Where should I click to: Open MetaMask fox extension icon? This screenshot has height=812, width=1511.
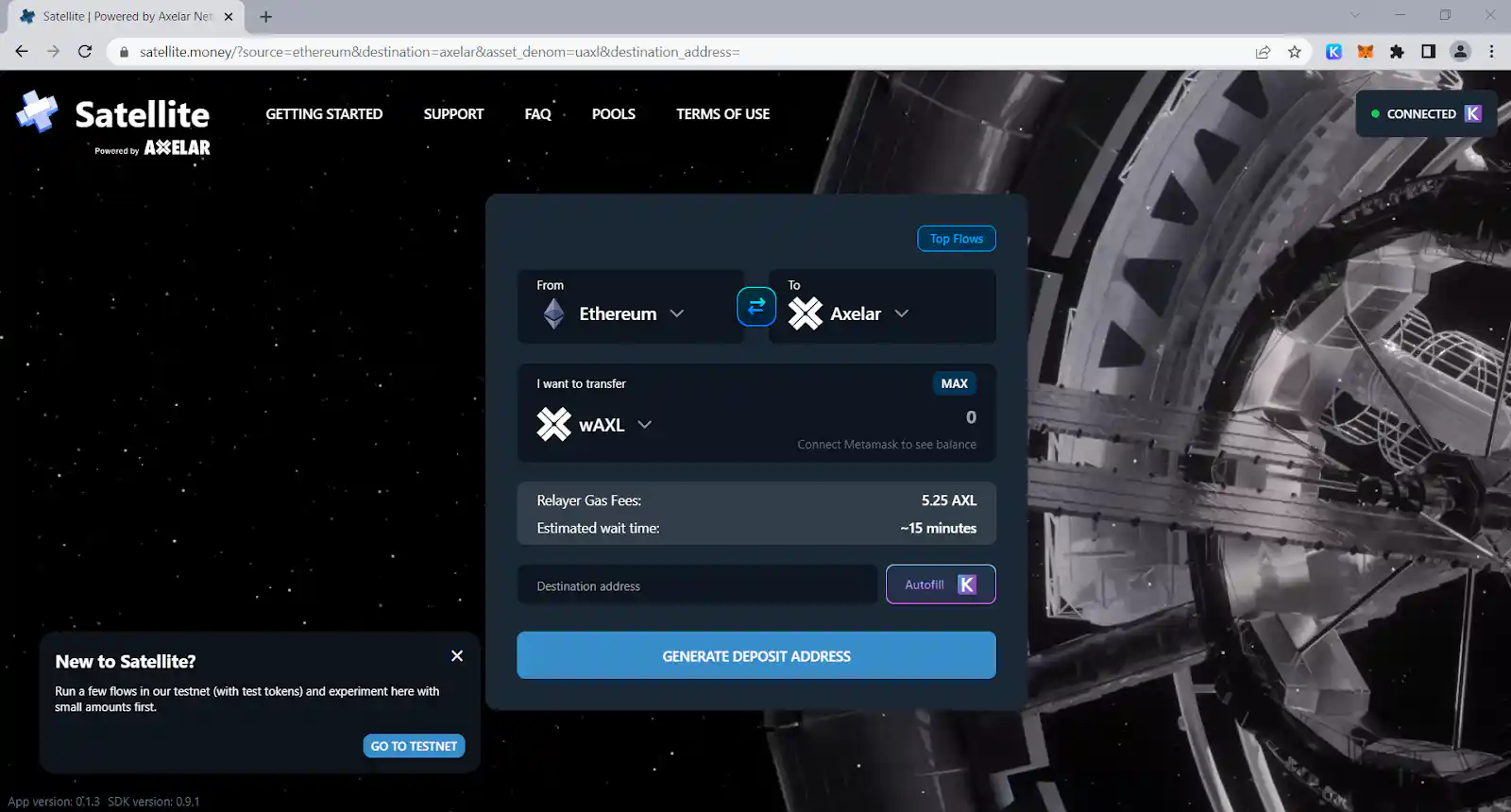click(x=1366, y=52)
